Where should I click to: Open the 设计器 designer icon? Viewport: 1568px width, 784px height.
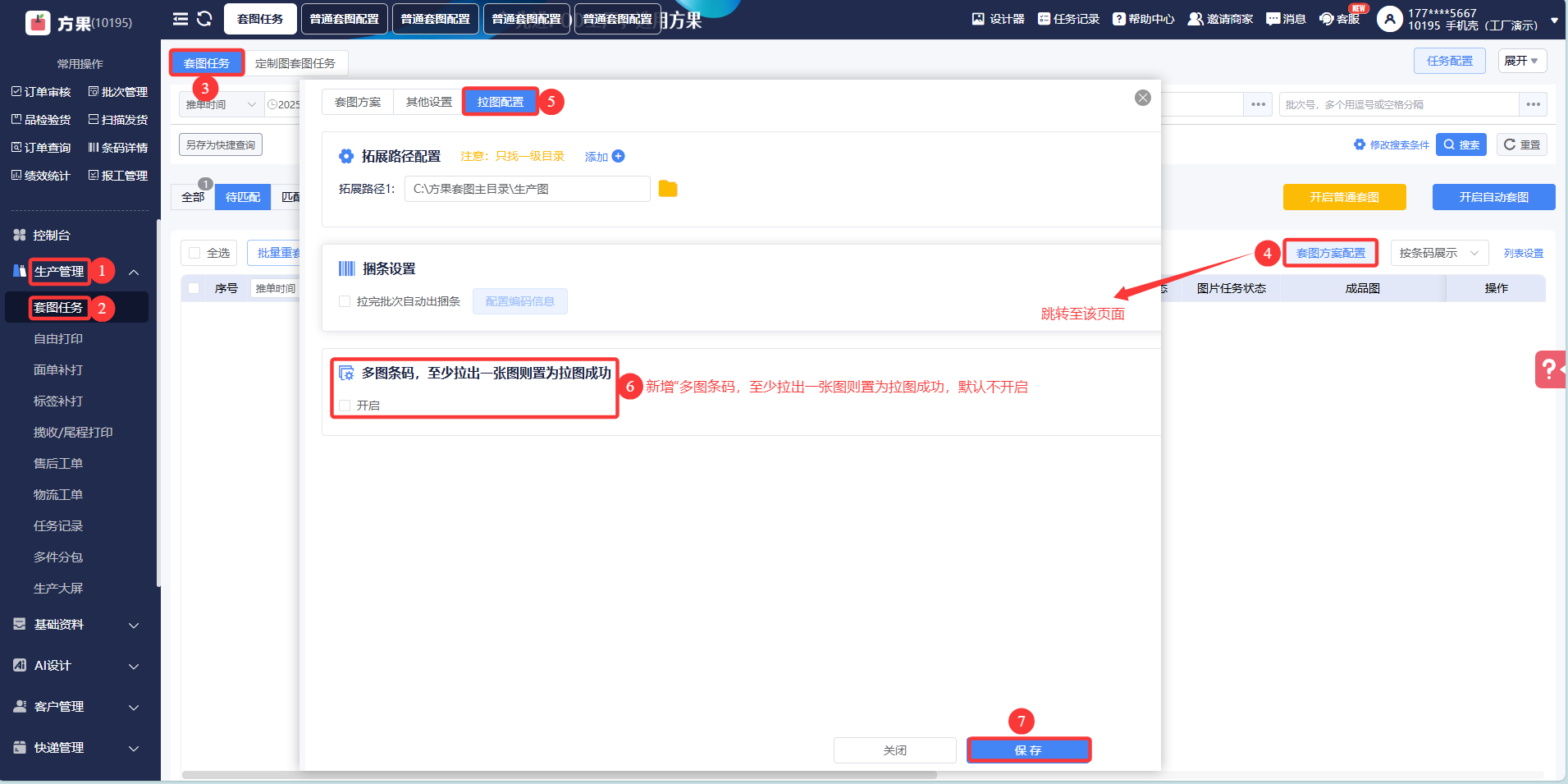(978, 19)
